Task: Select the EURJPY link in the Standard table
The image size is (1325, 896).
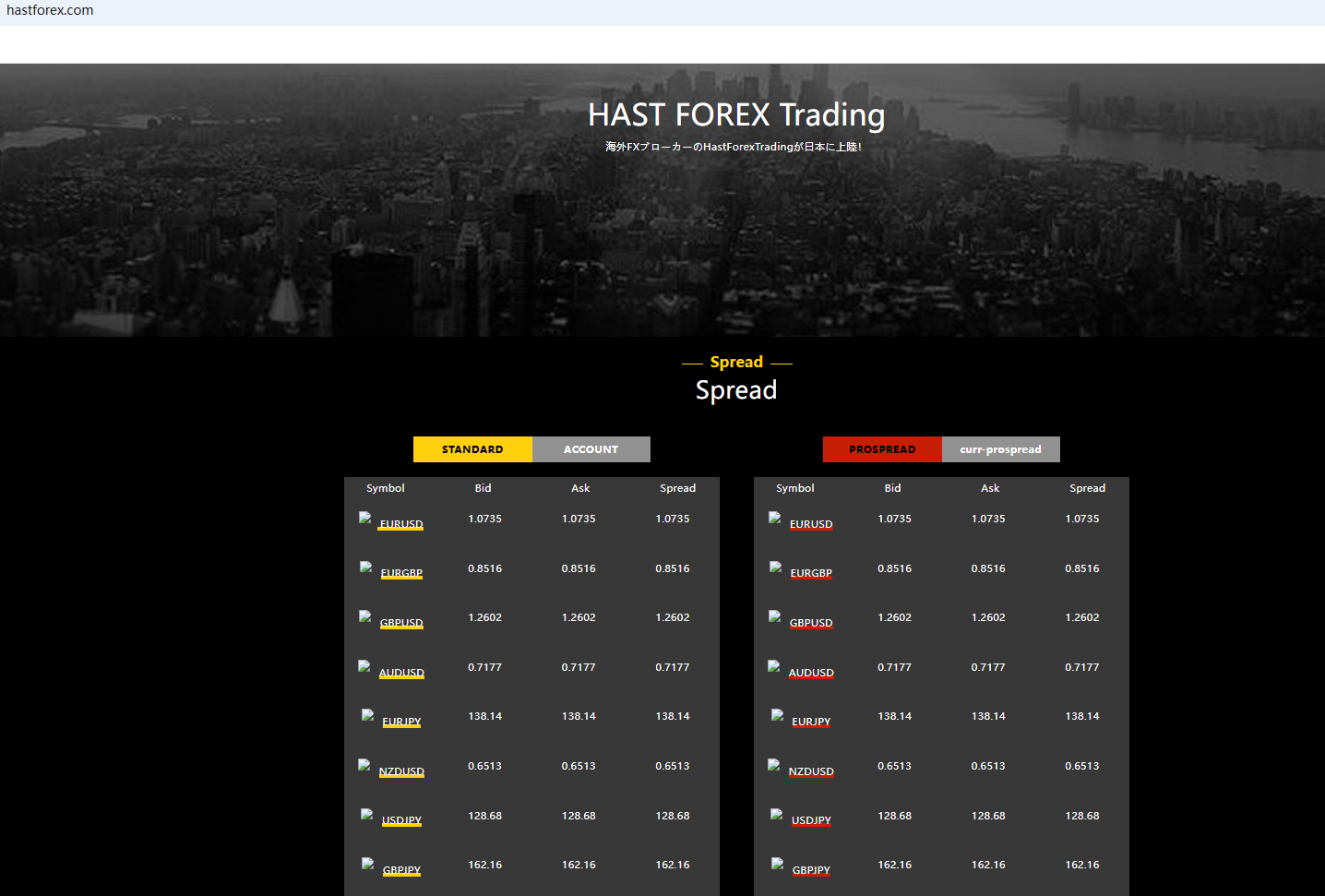Action: [401, 722]
